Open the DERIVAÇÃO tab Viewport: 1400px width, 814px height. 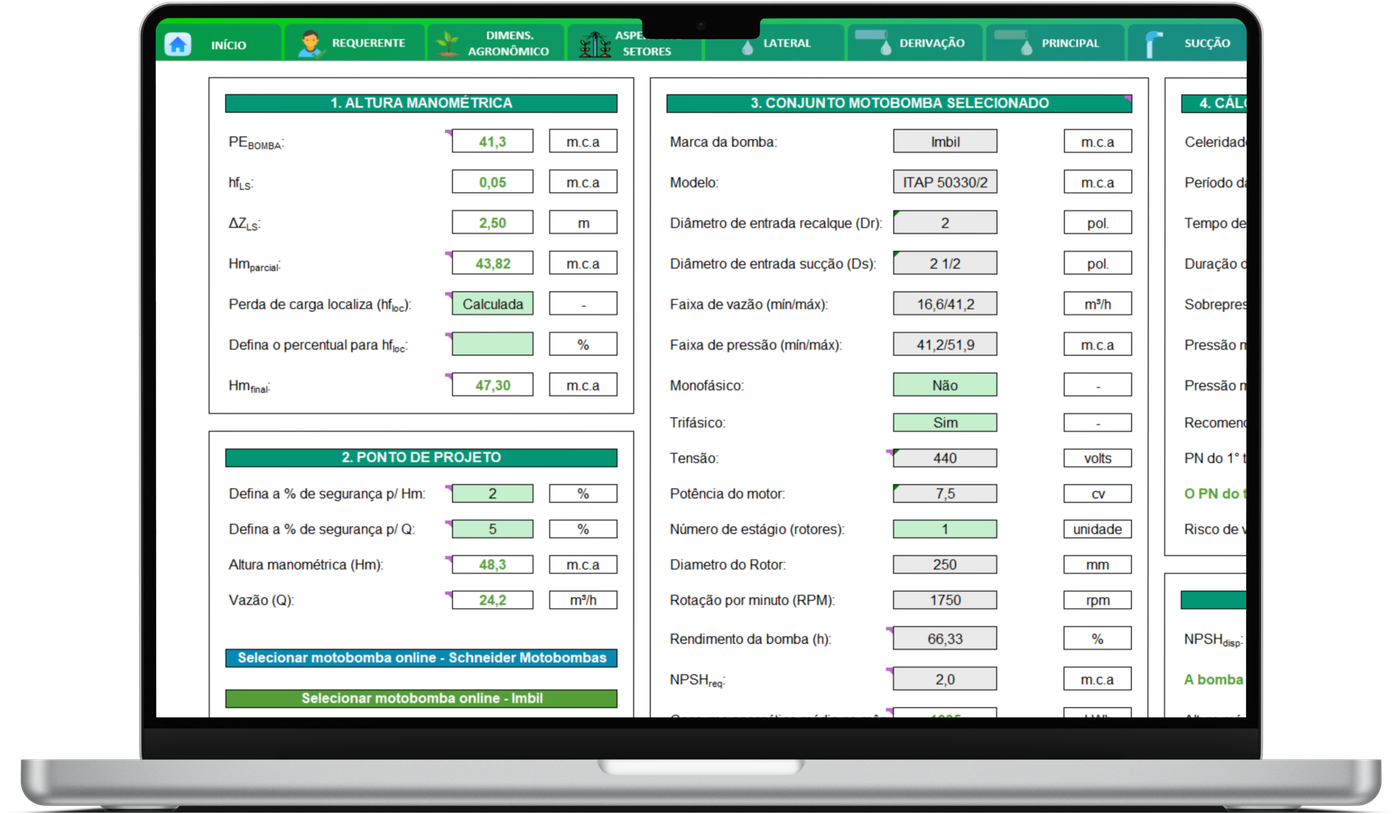click(915, 43)
